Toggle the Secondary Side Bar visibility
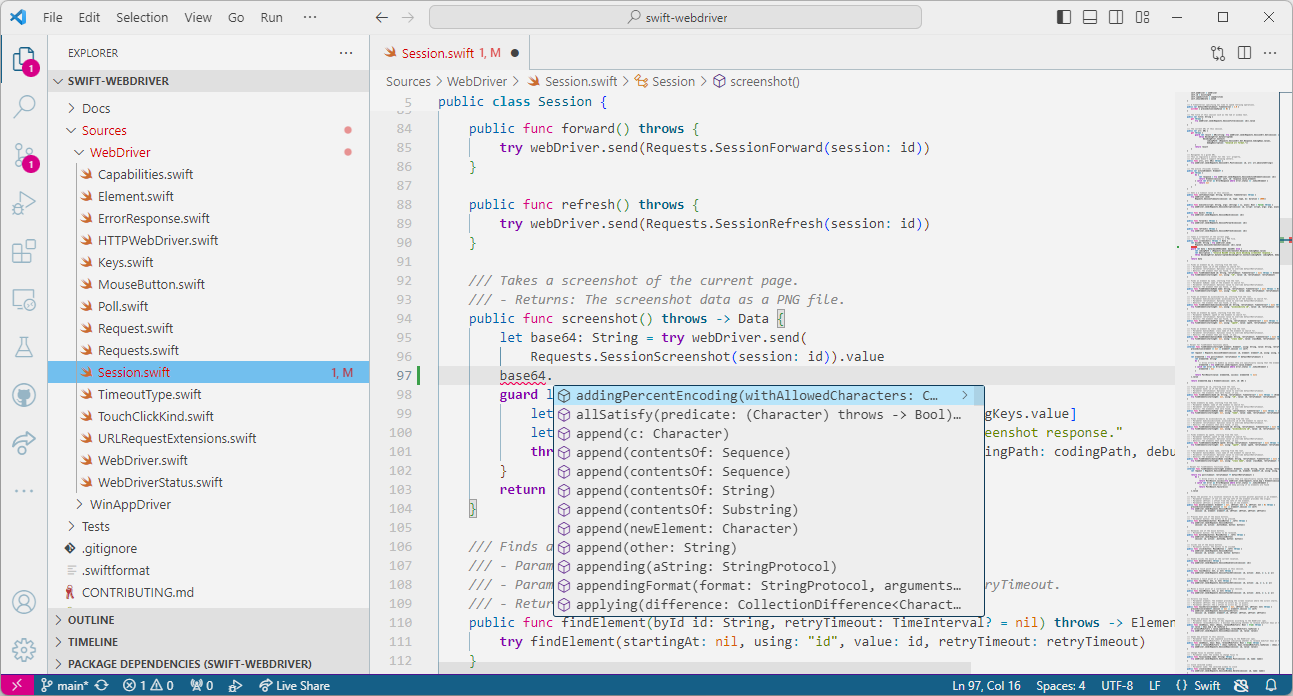The width and height of the screenshot is (1293, 696). pos(1115,16)
